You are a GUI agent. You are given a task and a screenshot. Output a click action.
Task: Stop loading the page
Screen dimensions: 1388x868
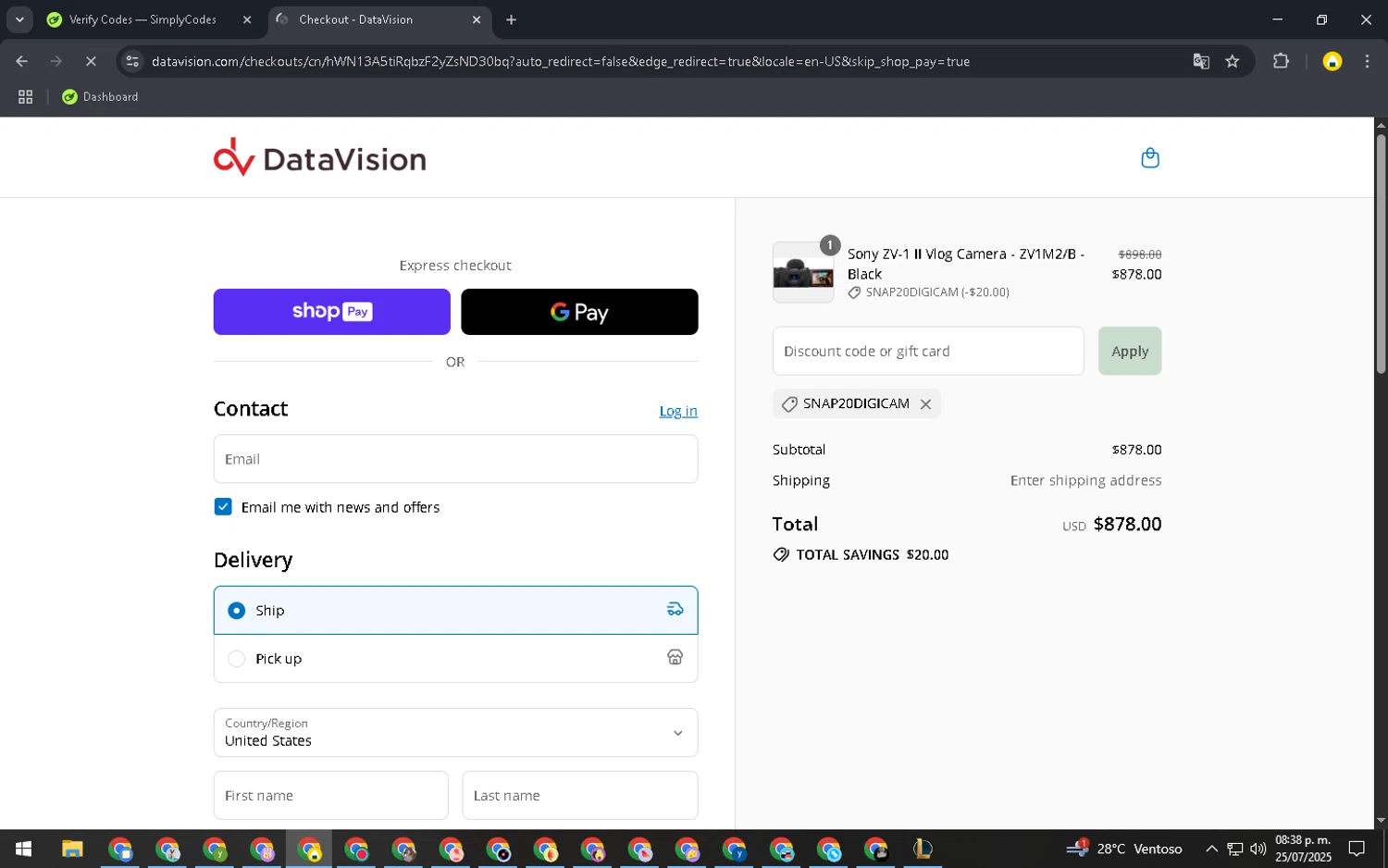(x=91, y=61)
